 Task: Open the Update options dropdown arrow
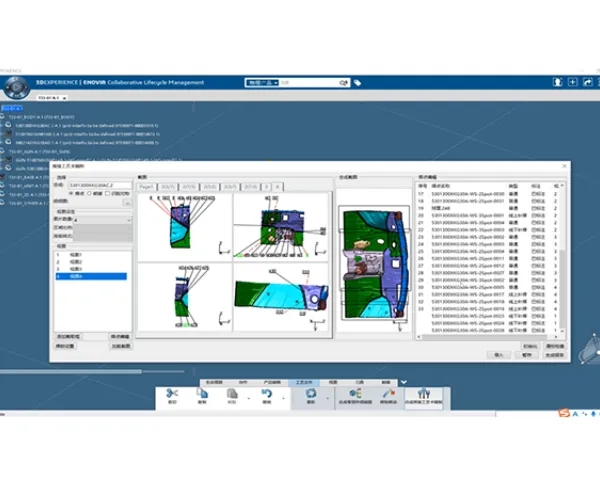click(327, 399)
